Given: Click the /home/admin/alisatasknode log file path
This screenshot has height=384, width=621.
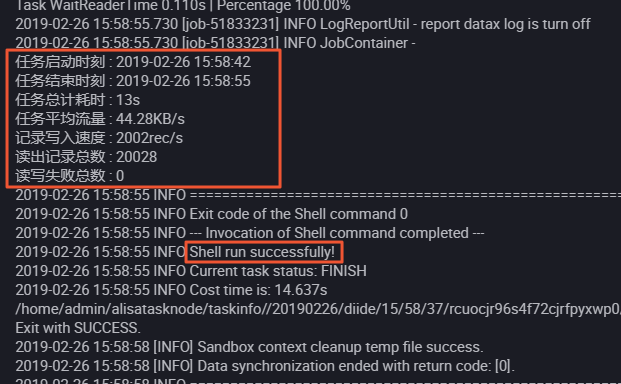Looking at the screenshot, I should (318, 309).
